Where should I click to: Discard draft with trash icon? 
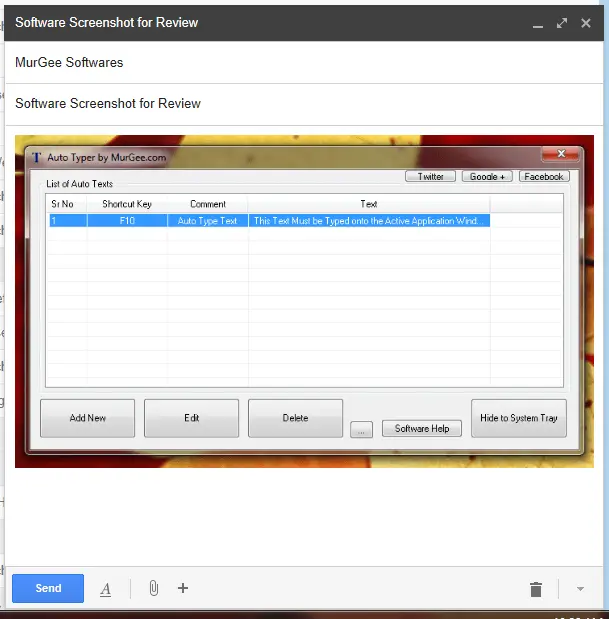click(536, 589)
